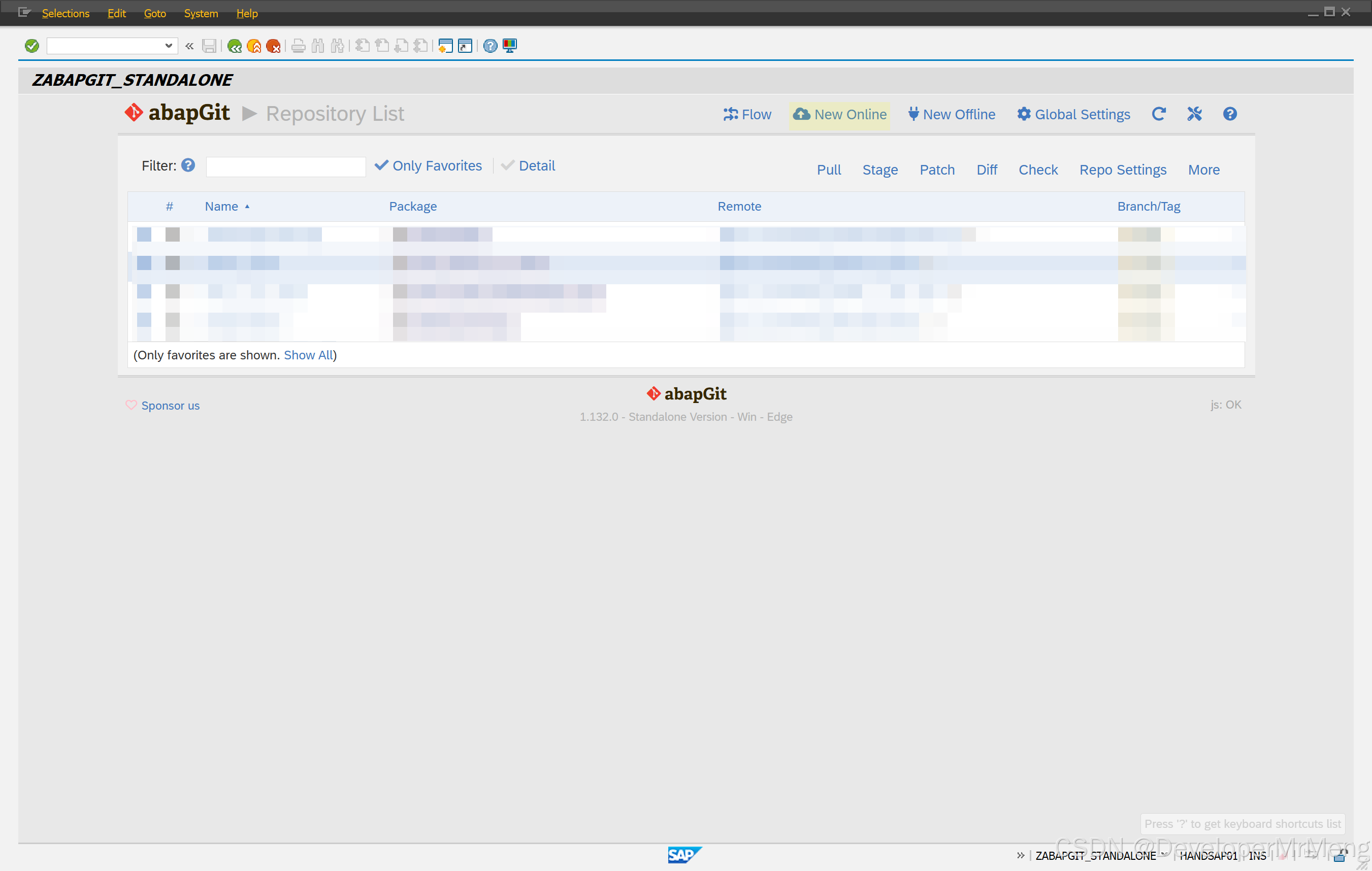Sort the list by Name column
The width and height of the screenshot is (1372, 871).
221,206
